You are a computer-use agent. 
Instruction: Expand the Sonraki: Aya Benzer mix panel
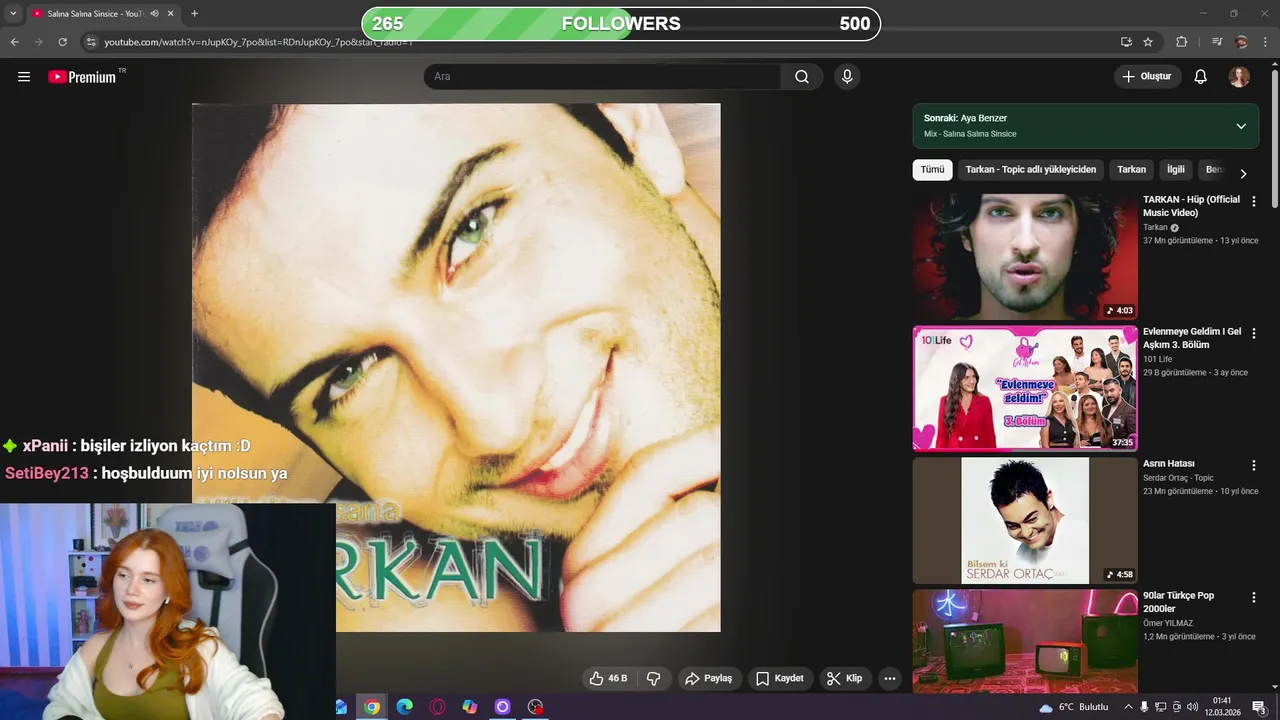pos(1241,126)
